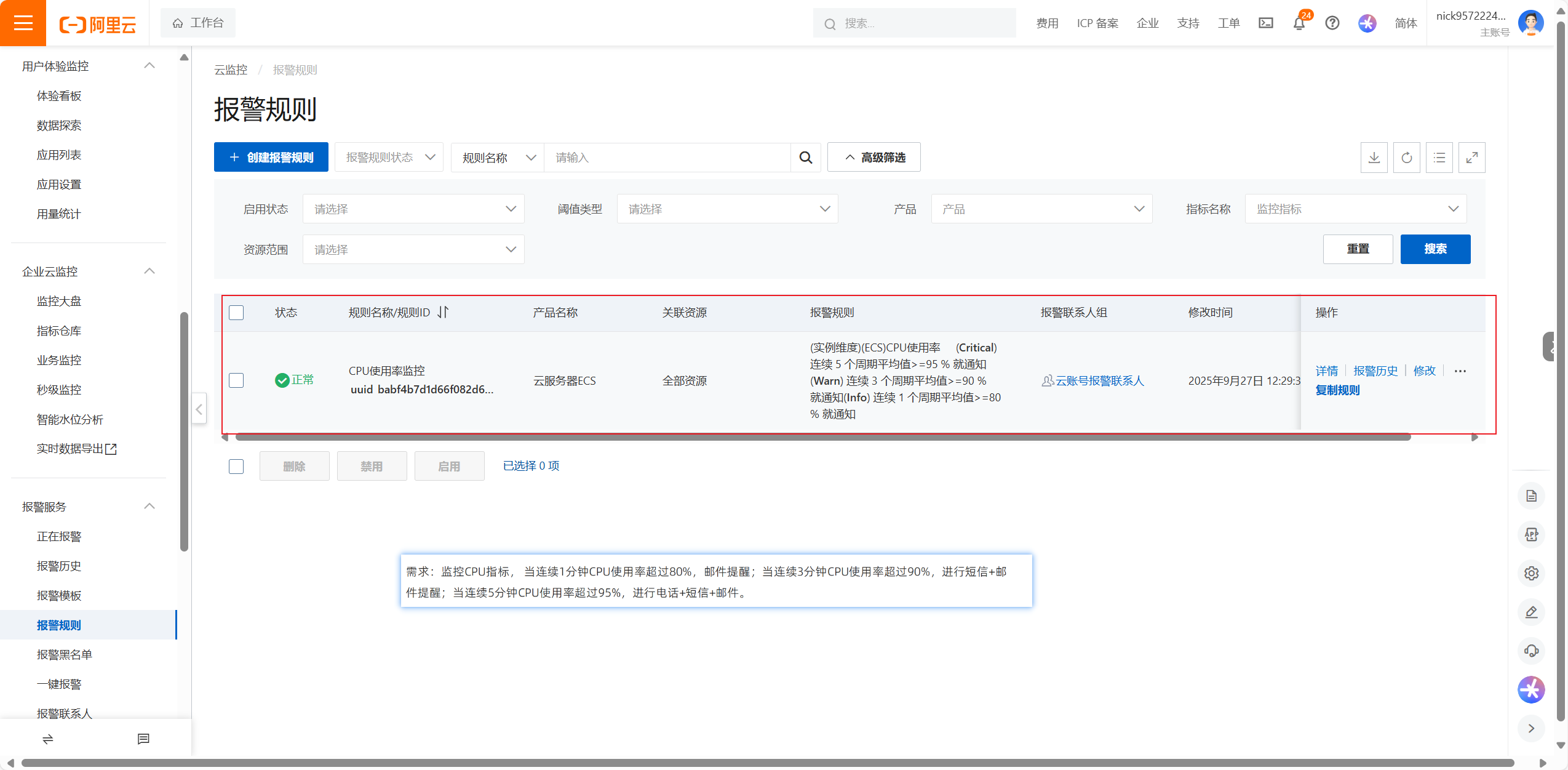Click the table horizontal scrollbar
Screen dimensions: 1568x770
click(x=822, y=438)
